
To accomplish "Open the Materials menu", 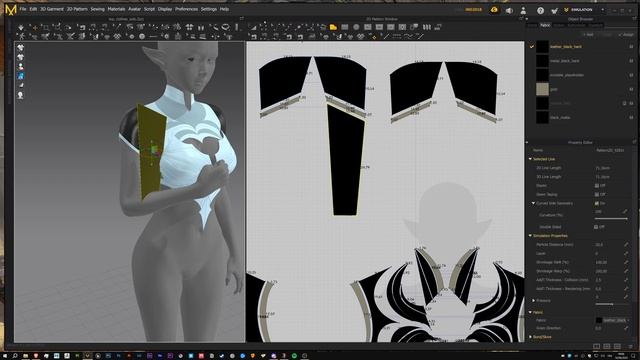I will 116,9.
